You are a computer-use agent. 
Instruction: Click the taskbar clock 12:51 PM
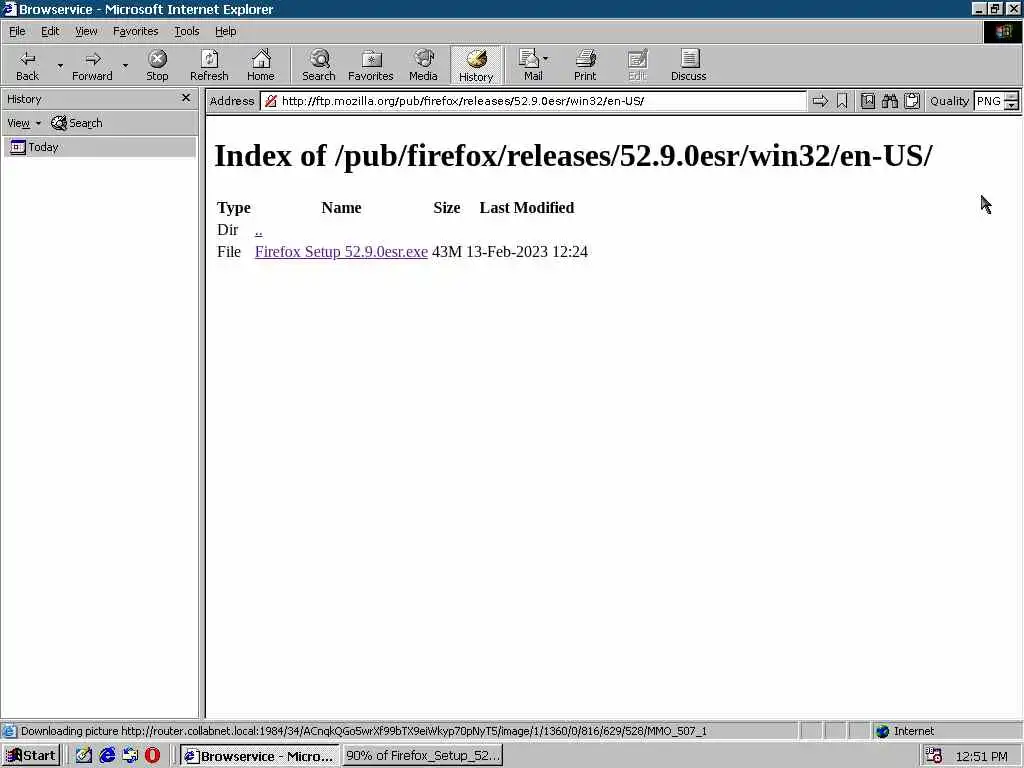(981, 756)
